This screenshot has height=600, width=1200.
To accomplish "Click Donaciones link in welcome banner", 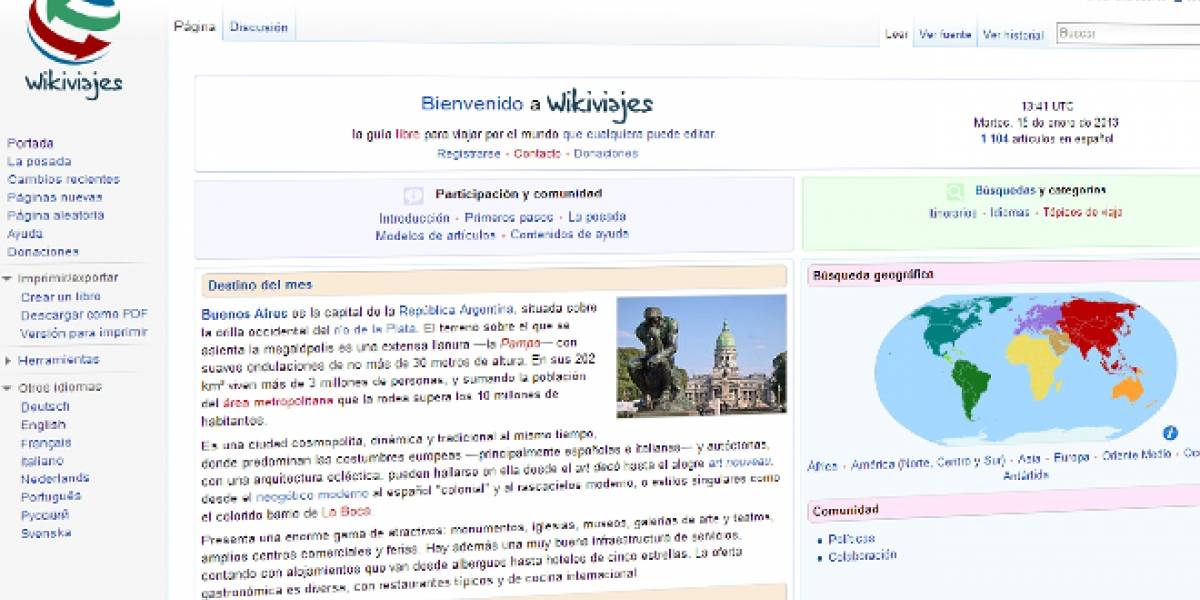I will pos(607,153).
